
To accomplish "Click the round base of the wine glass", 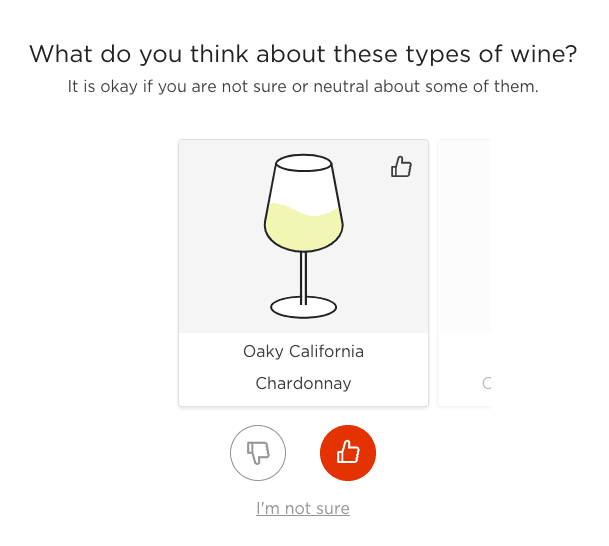I will (303, 306).
